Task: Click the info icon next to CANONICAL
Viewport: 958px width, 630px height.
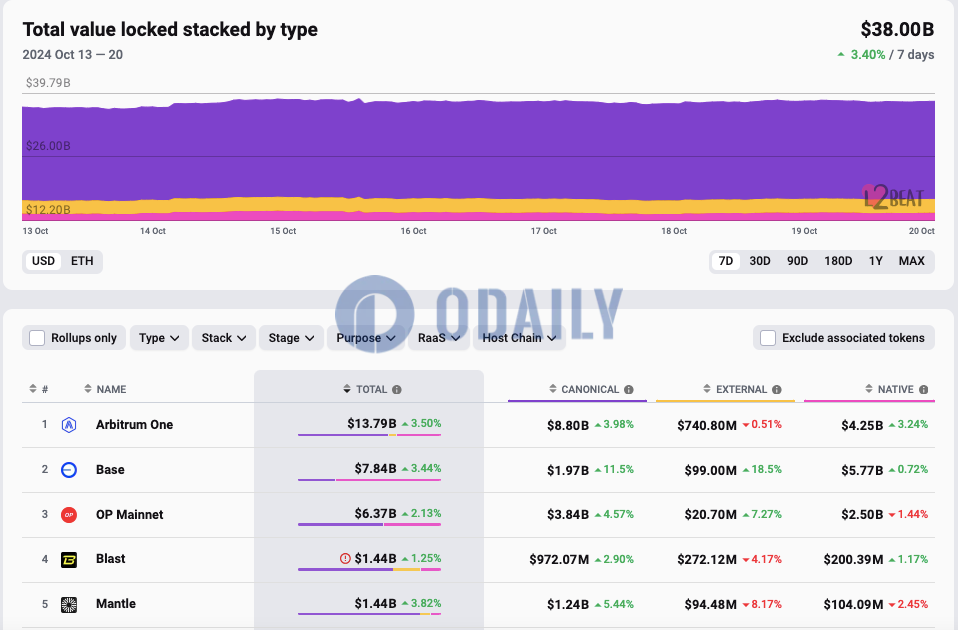Action: (629, 390)
